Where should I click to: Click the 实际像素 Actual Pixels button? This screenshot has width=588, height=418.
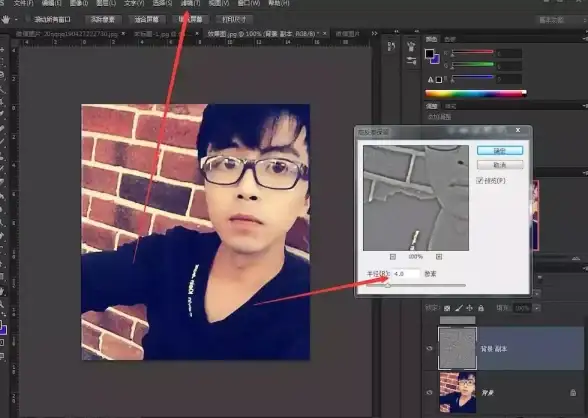(x=103, y=19)
